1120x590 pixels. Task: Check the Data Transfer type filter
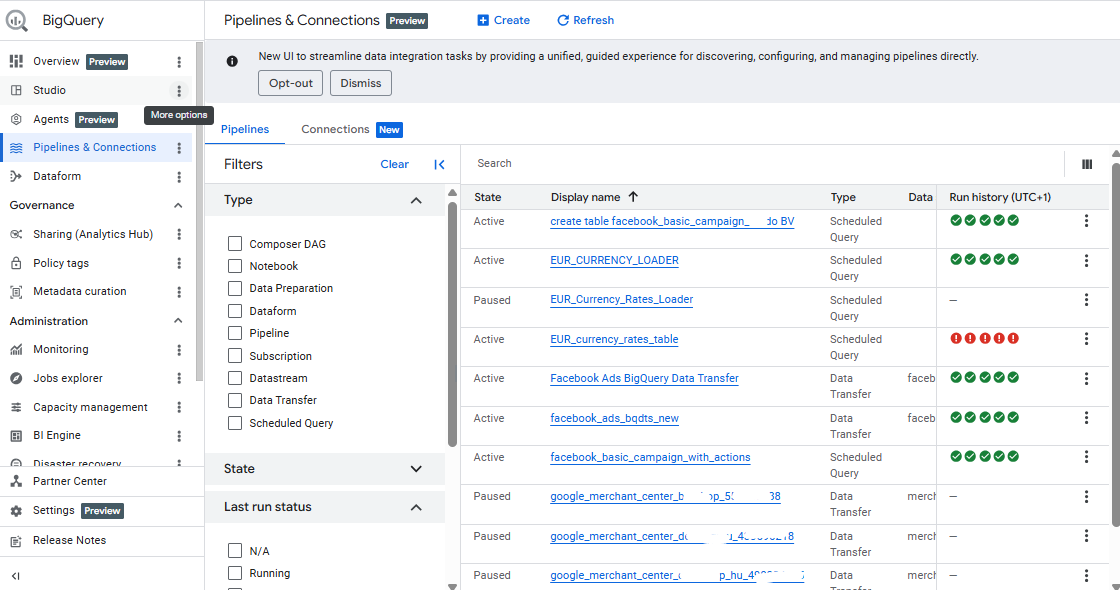pyautogui.click(x=235, y=400)
